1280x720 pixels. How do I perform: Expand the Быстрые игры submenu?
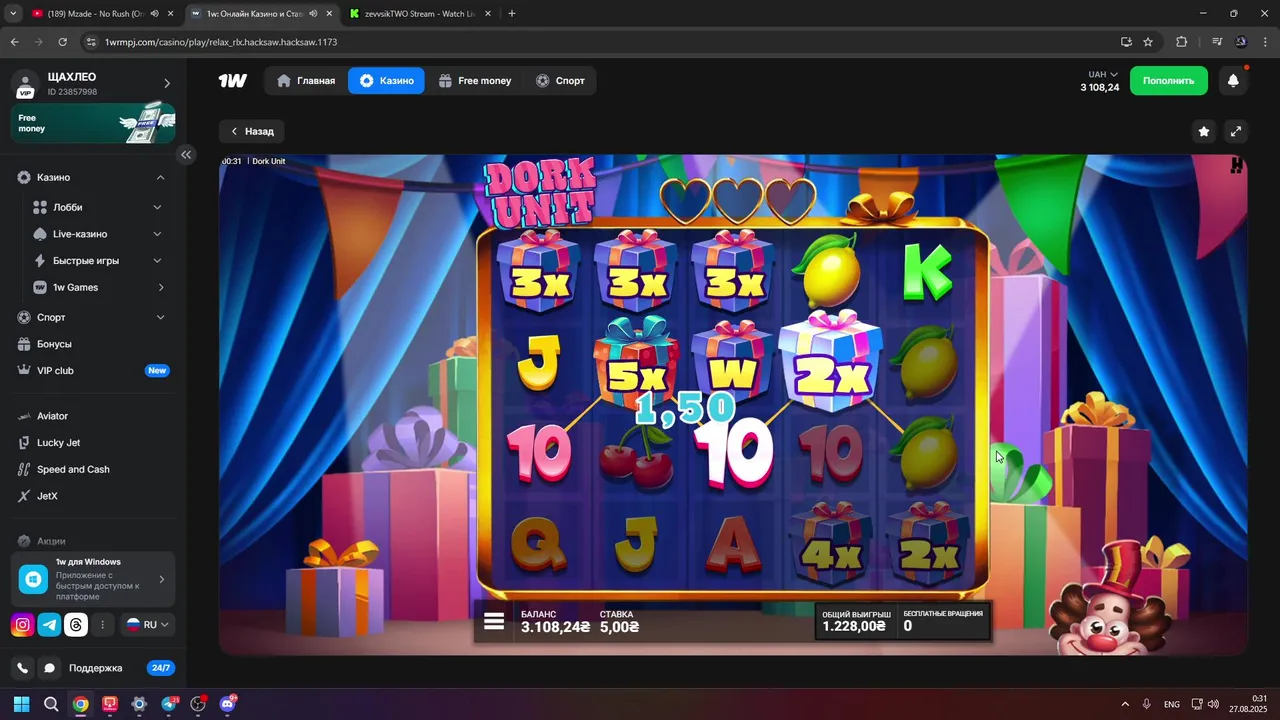pos(157,261)
